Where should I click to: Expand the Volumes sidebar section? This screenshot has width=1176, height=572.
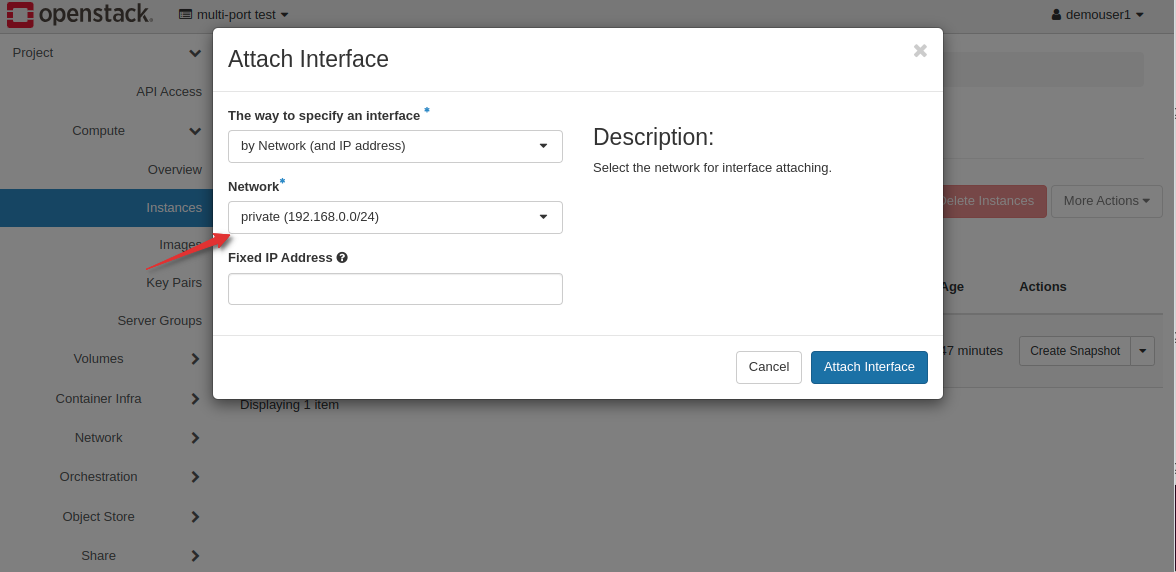click(x=195, y=359)
